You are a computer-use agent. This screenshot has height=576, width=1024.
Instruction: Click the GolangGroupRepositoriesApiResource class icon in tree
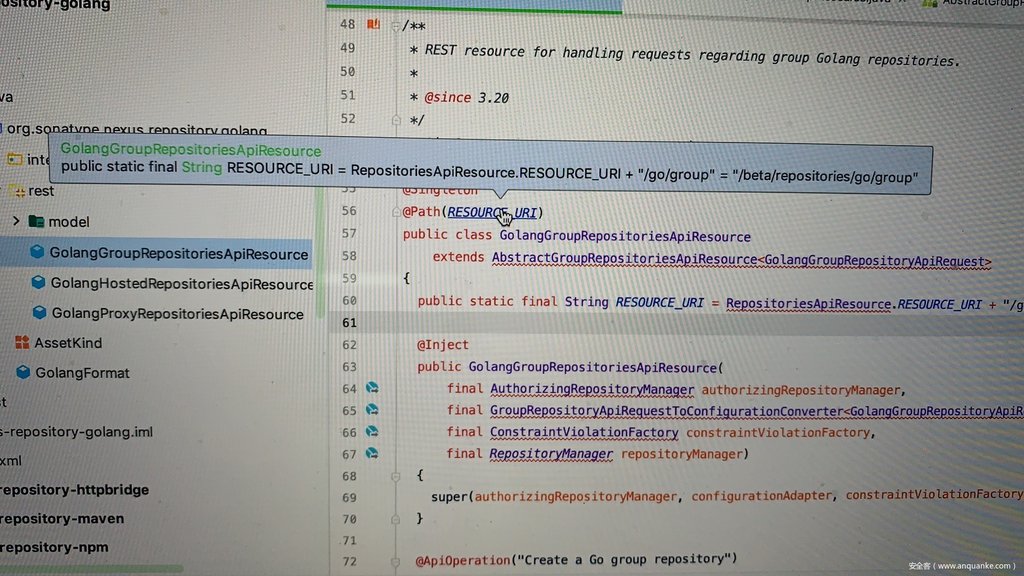click(37, 253)
